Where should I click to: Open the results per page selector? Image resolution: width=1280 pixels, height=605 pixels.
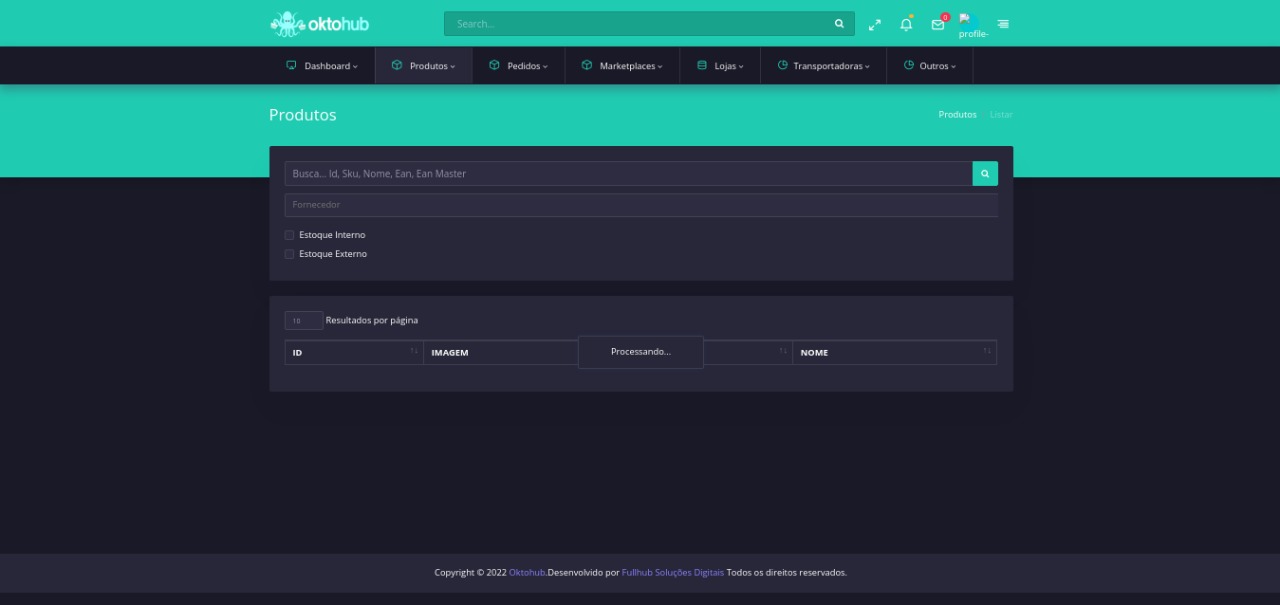point(303,321)
